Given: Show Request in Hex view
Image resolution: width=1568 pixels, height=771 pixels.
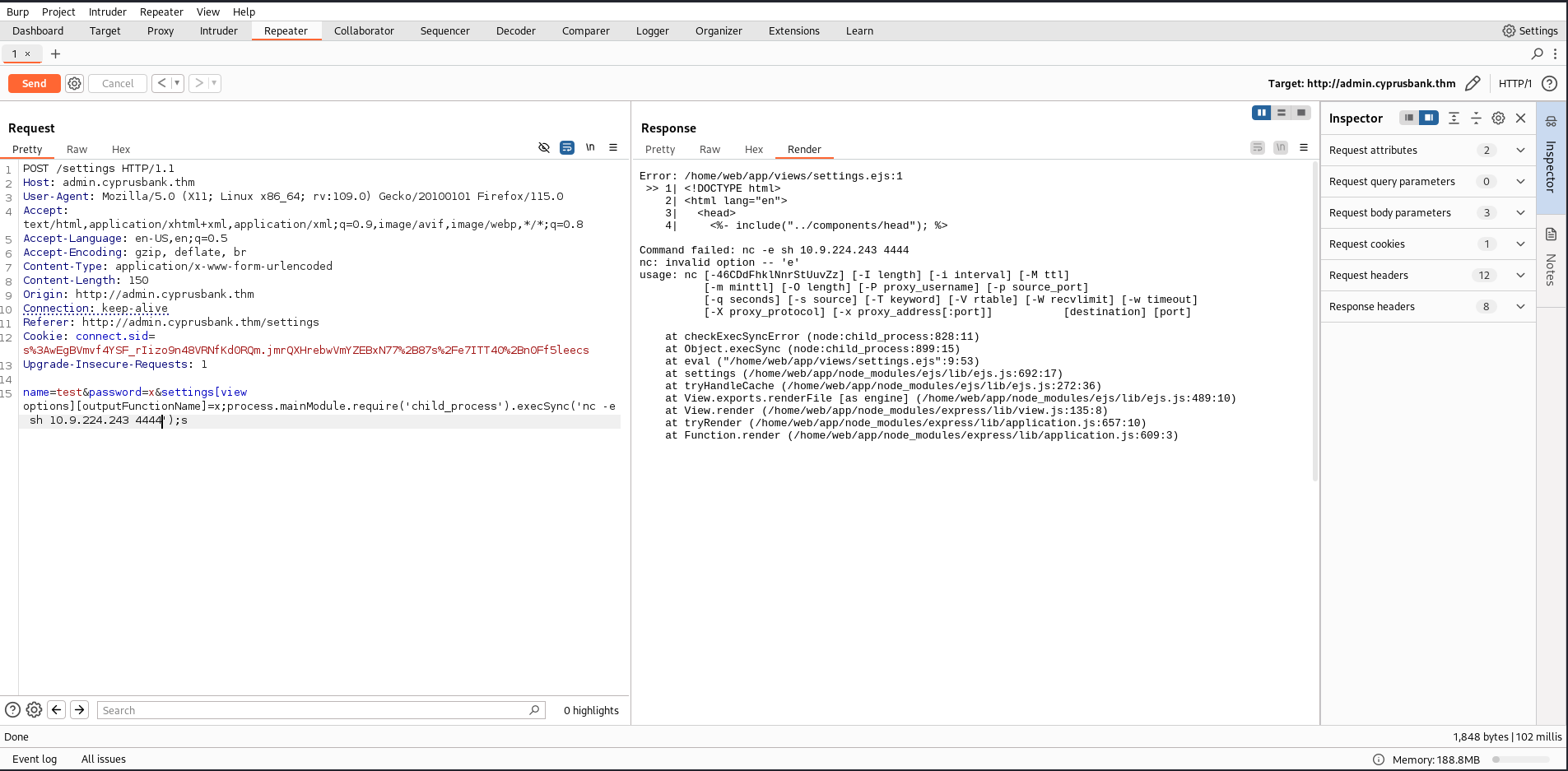Looking at the screenshot, I should click(121, 149).
